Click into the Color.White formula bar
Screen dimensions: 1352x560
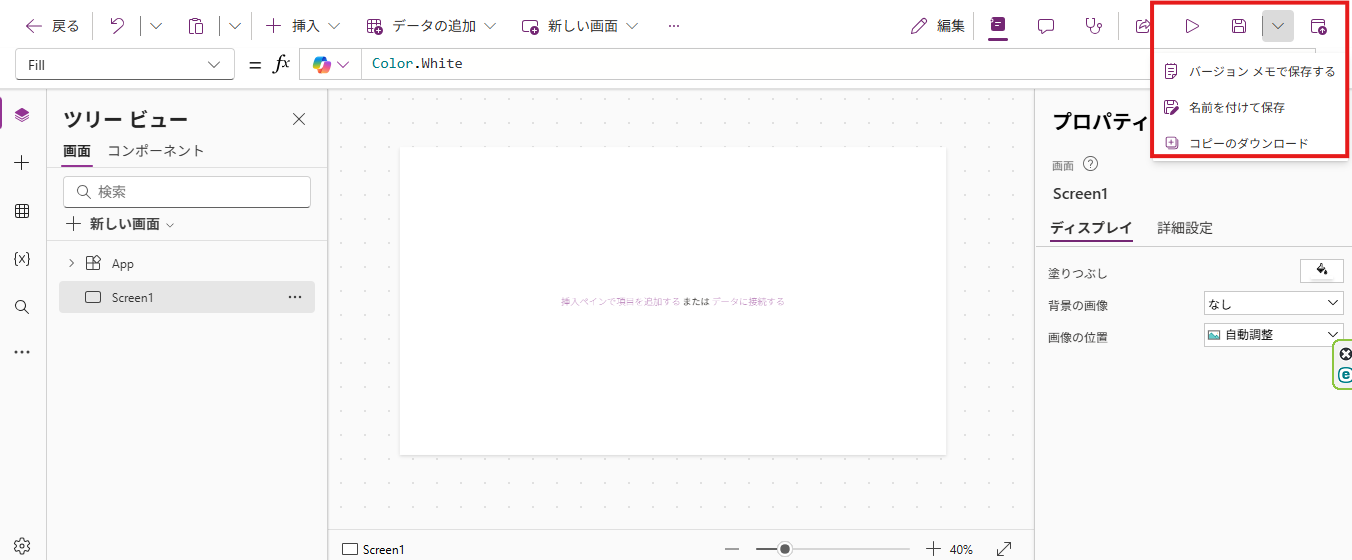(755, 64)
